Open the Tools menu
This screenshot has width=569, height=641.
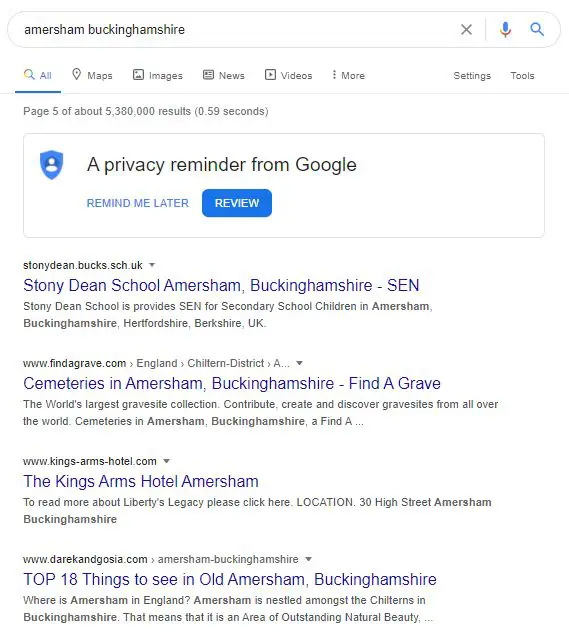coord(522,76)
